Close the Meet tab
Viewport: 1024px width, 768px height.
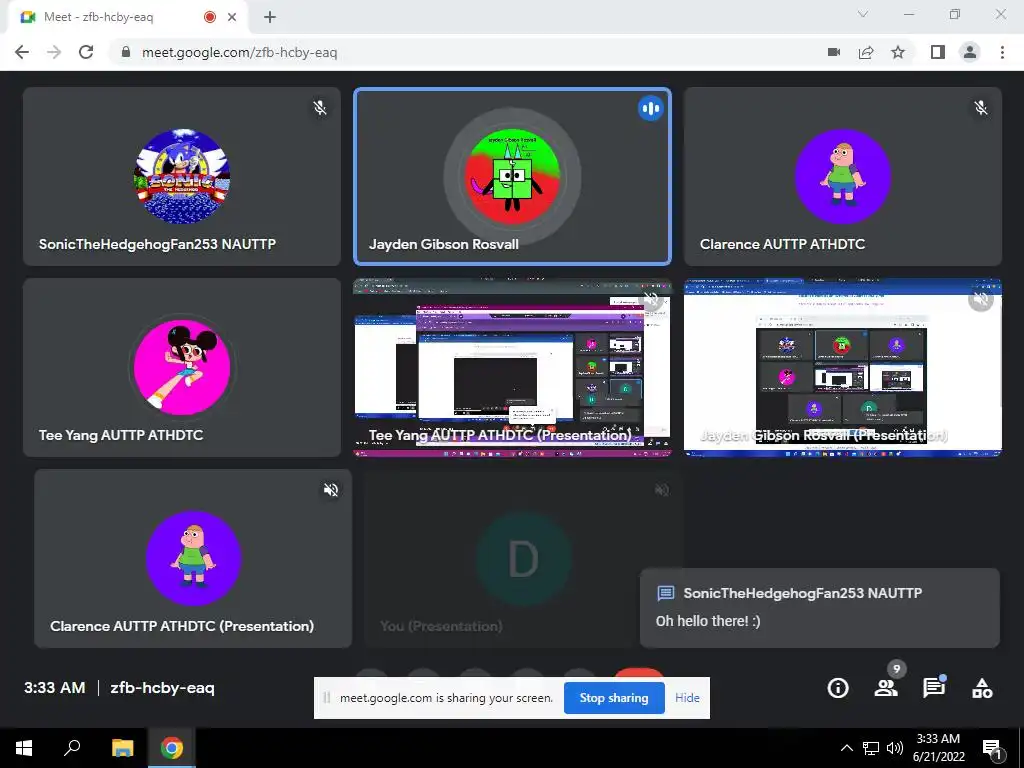point(232,17)
